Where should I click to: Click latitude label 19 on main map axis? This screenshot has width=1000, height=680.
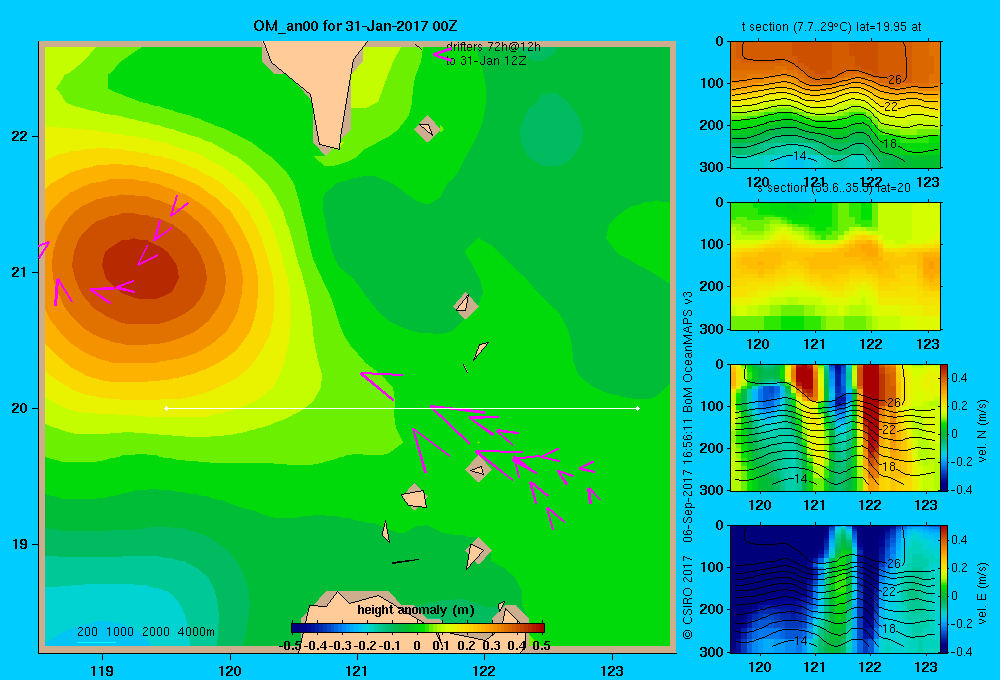[19, 544]
